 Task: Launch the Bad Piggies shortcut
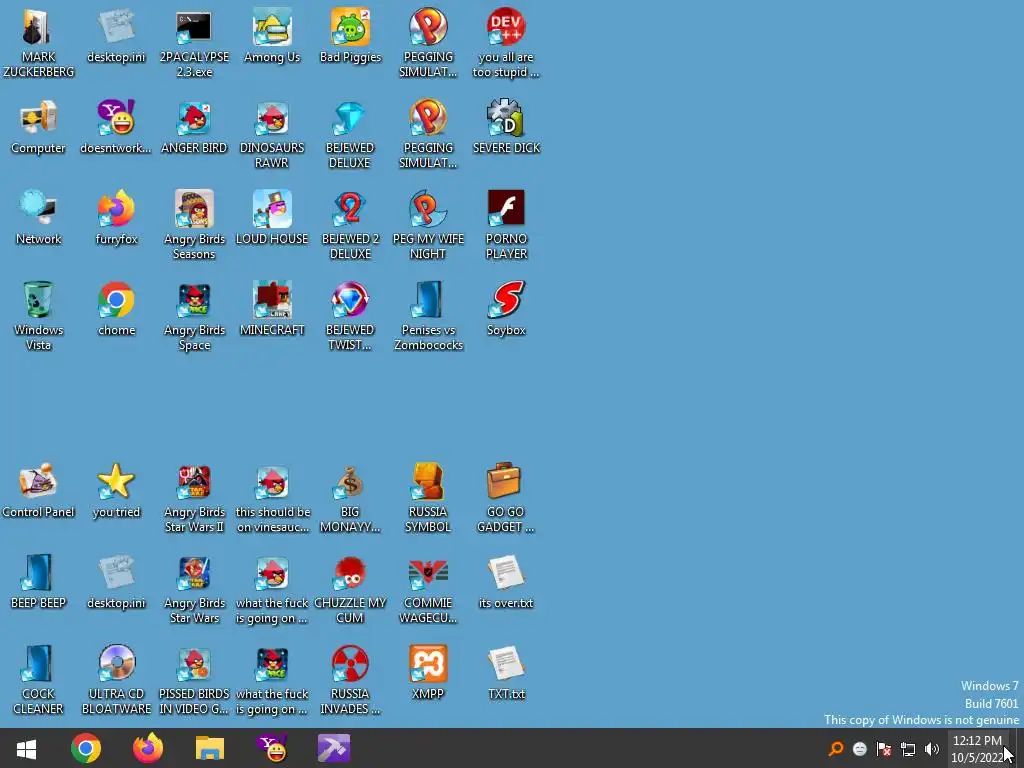(350, 28)
